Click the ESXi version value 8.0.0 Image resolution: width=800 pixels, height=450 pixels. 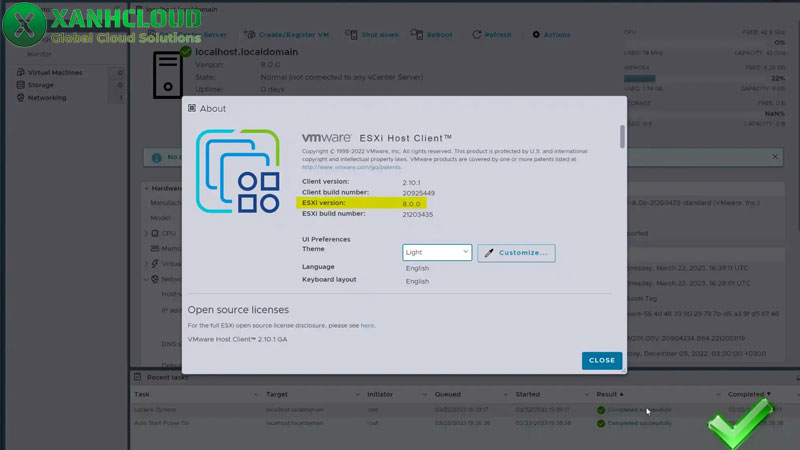click(x=411, y=204)
